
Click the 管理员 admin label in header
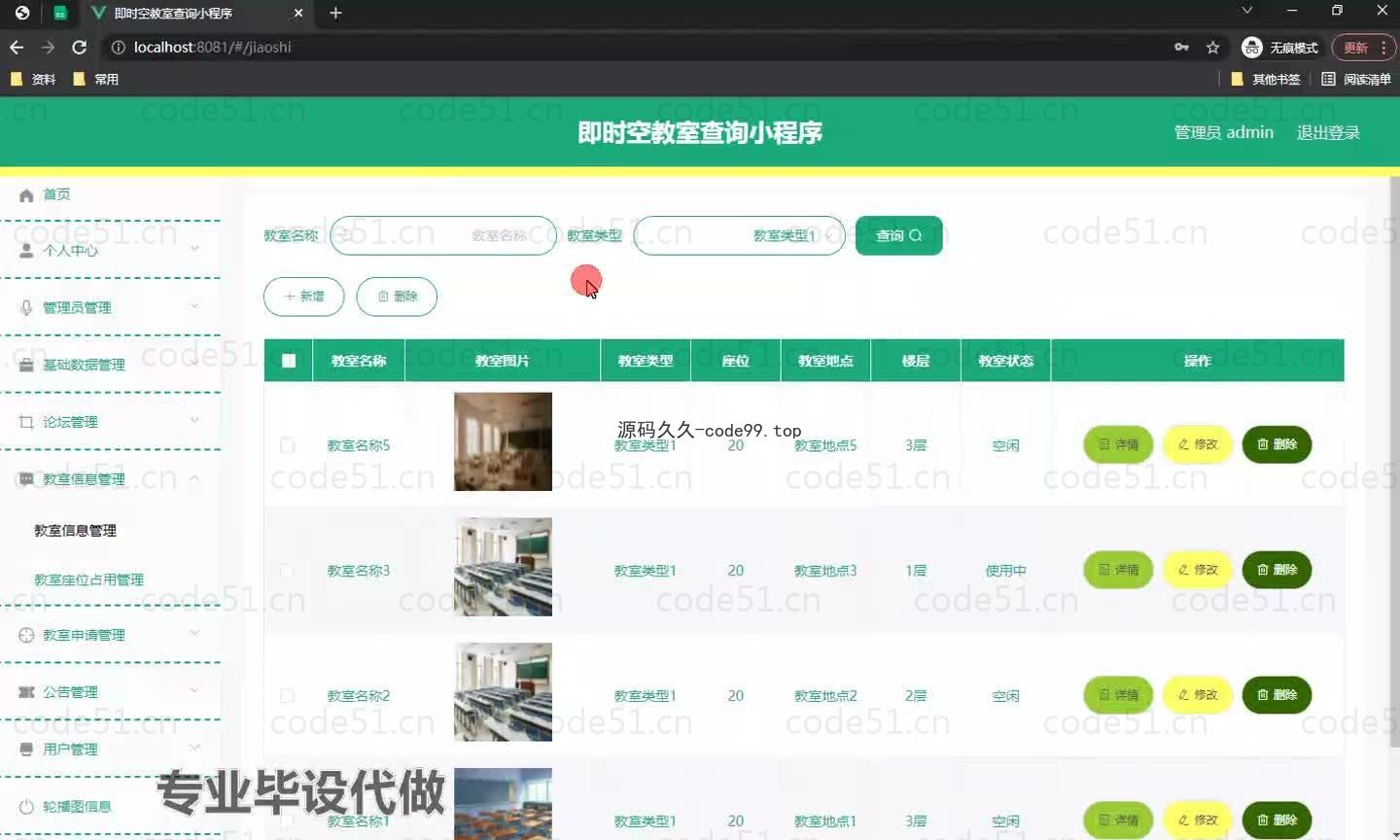point(1223,132)
